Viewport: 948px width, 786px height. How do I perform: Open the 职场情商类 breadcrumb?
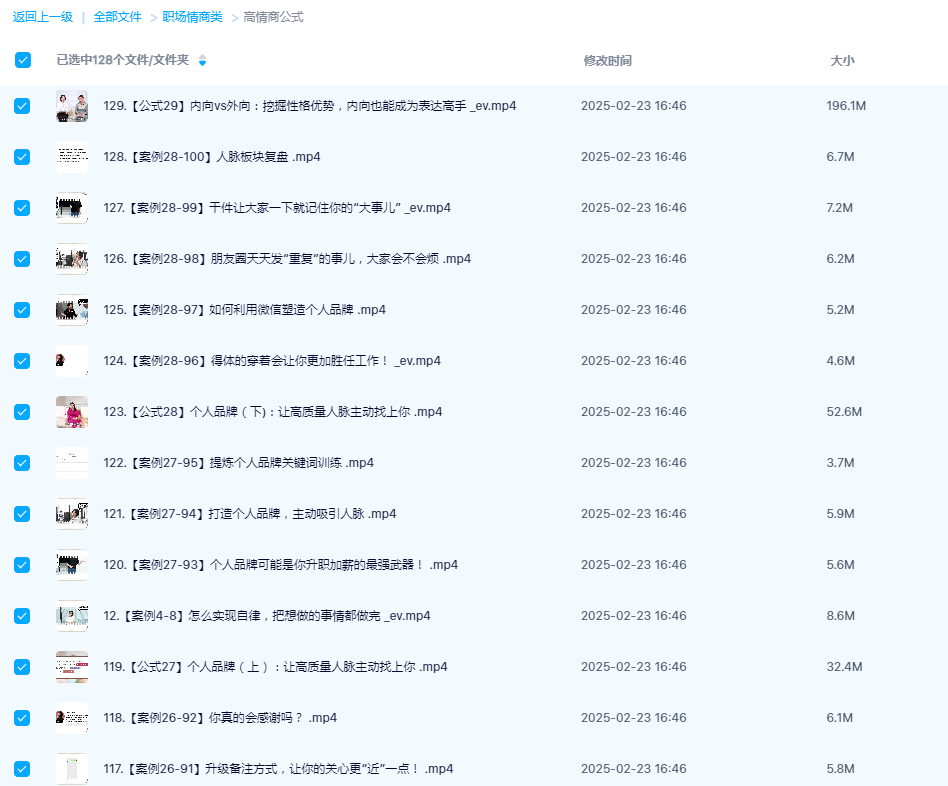(x=192, y=16)
